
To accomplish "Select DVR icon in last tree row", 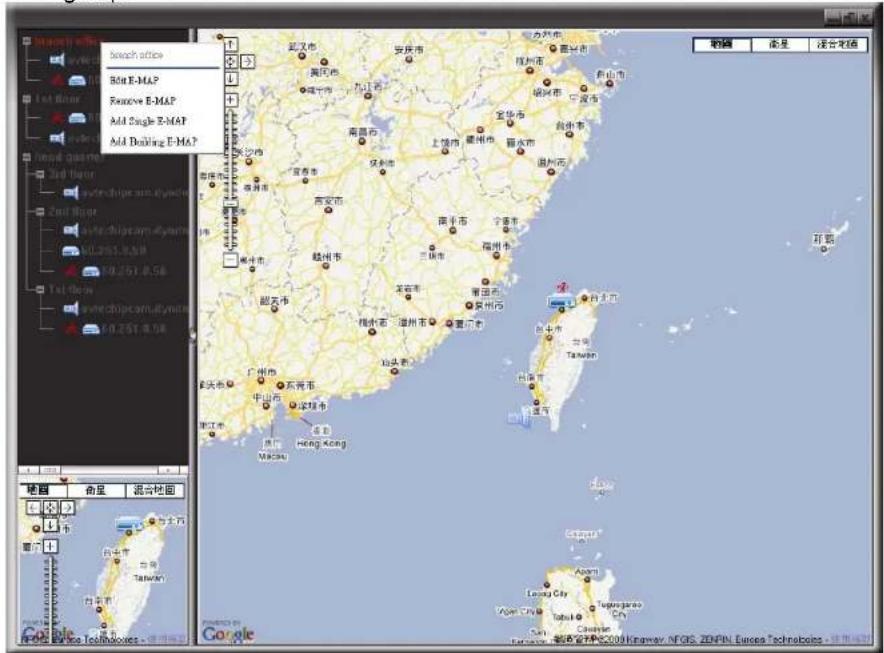I will point(91,329).
